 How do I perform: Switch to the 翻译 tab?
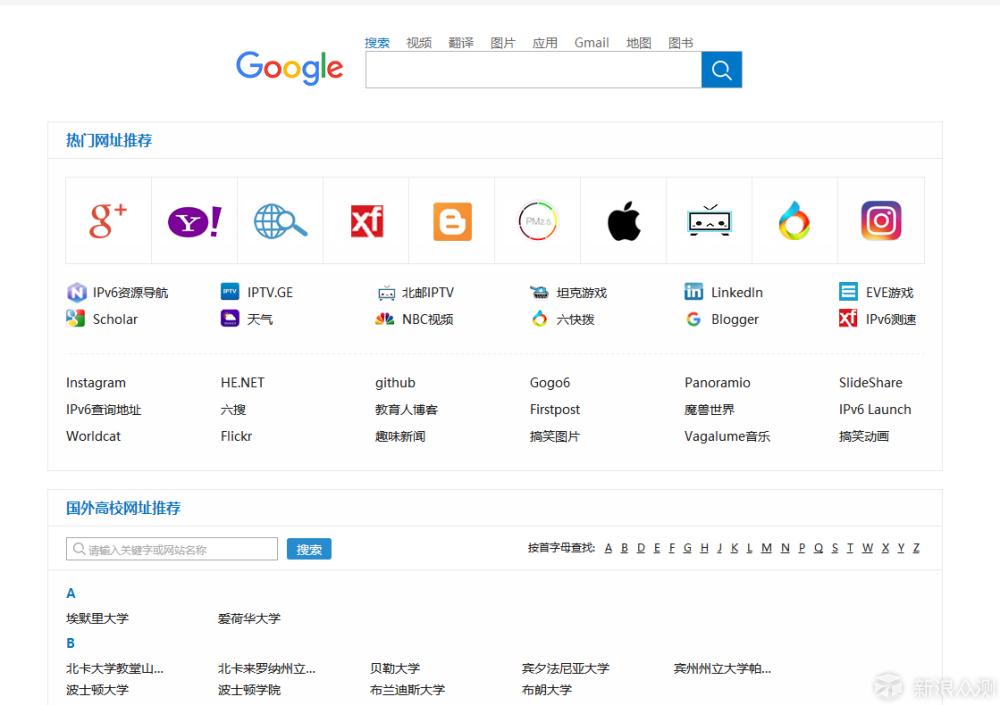coord(461,43)
